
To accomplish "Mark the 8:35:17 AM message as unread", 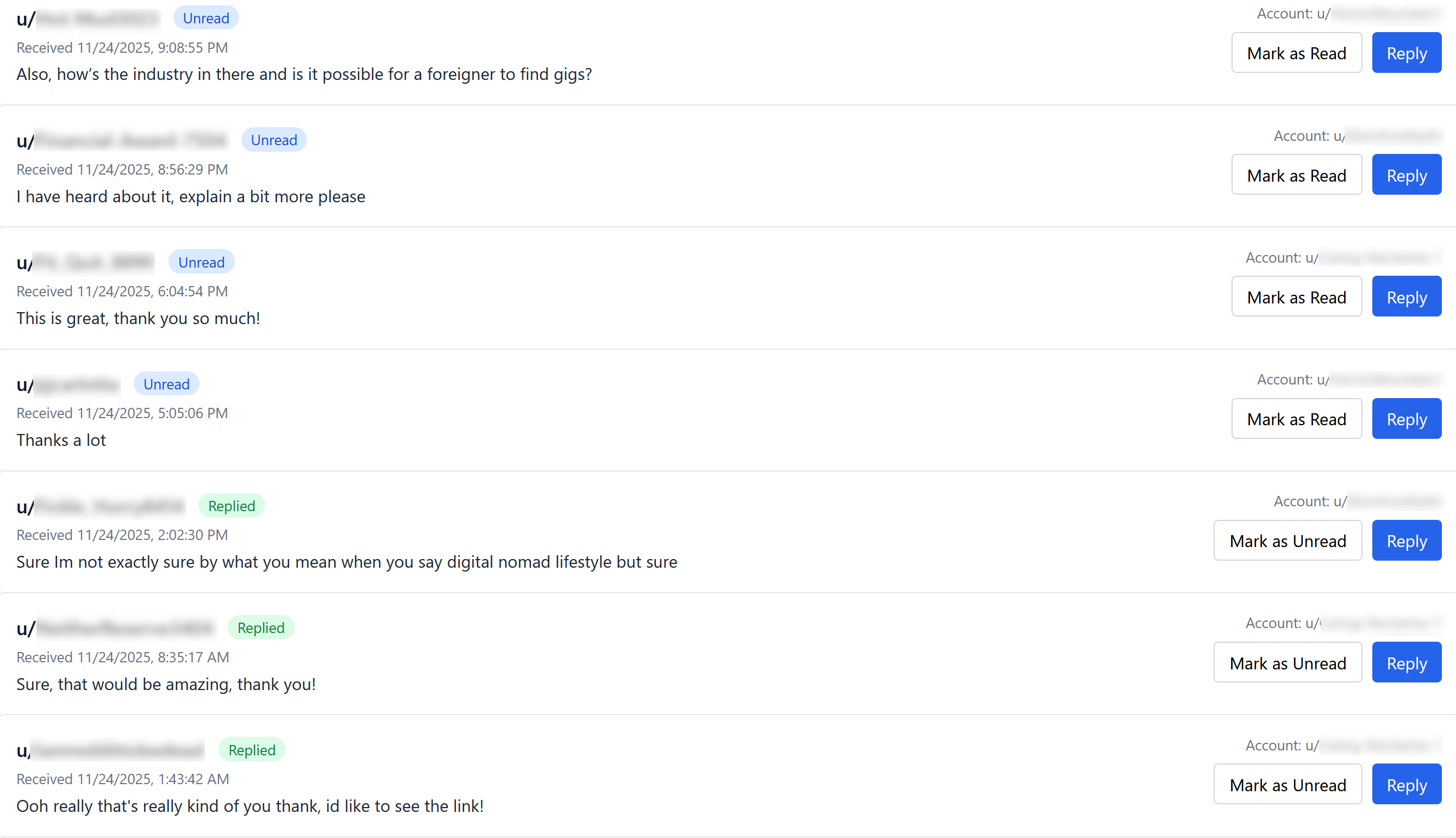I will (1288, 663).
